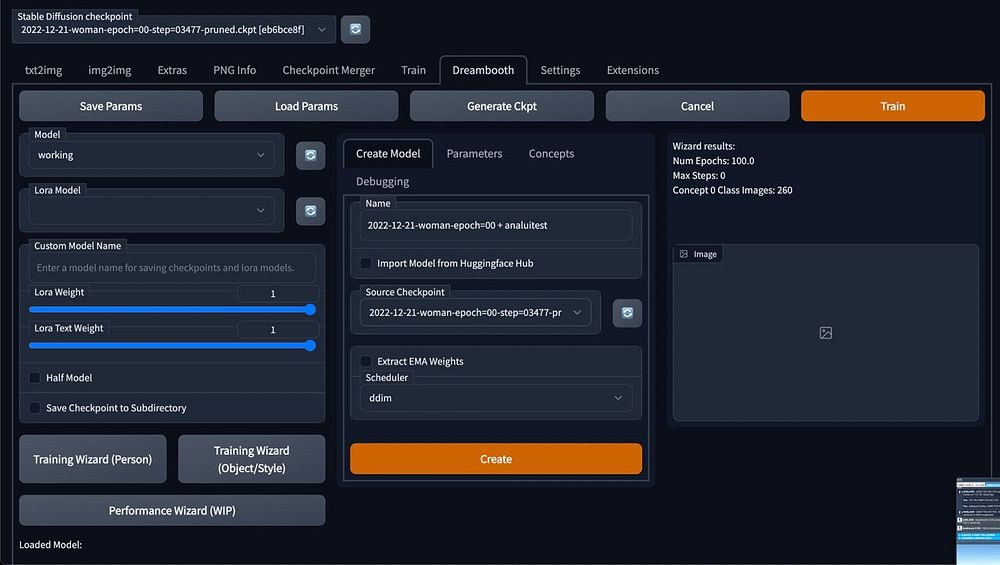This screenshot has height=565, width=1000.
Task: Click the empty Image preview area
Action: tap(825, 333)
